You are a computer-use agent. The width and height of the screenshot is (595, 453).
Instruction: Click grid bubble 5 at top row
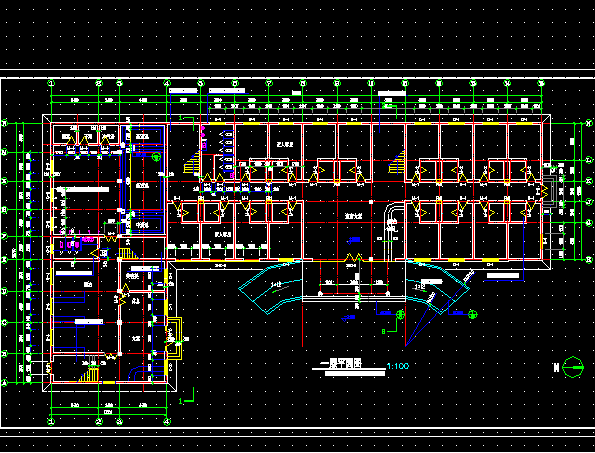201,83
